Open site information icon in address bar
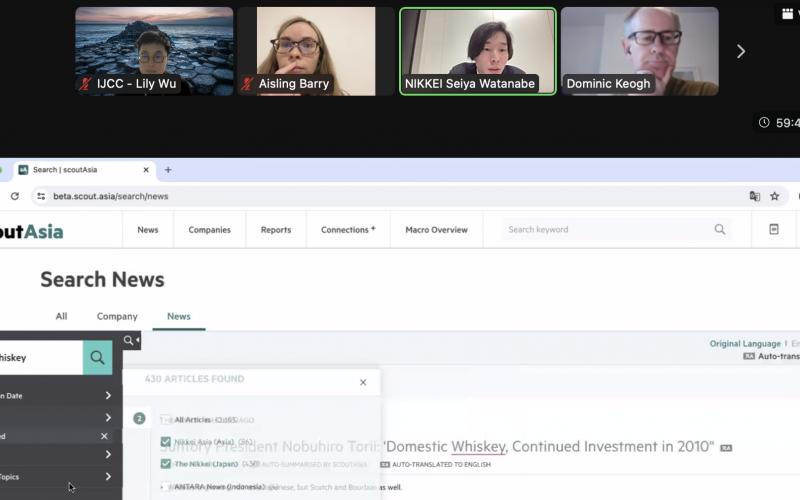Viewport: 800px width, 500px height. click(x=41, y=196)
